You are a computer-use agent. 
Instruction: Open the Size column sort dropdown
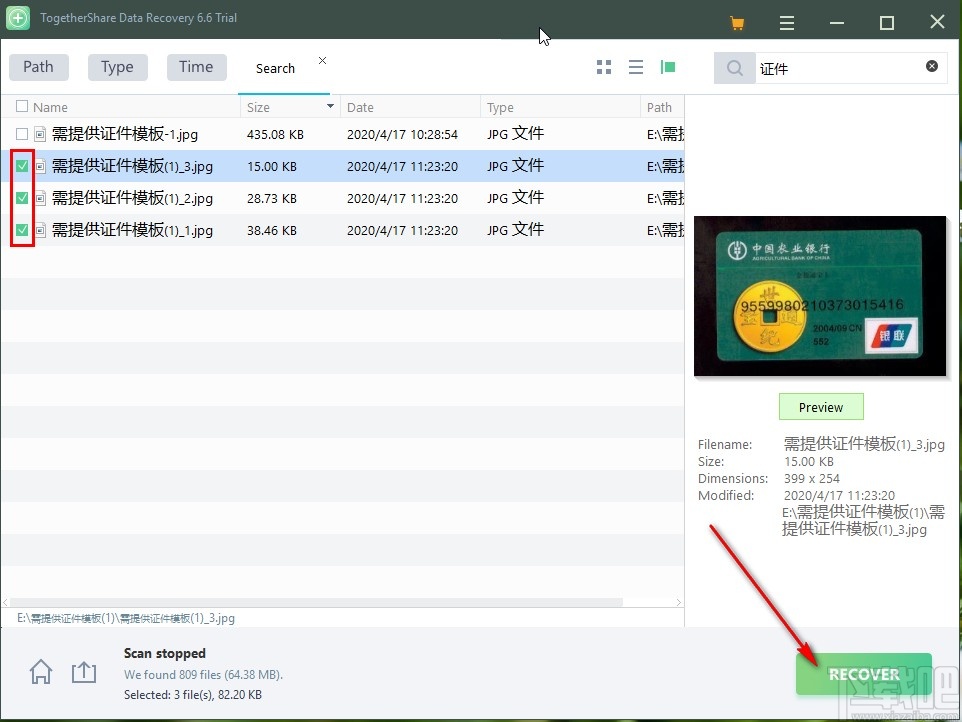(330, 106)
